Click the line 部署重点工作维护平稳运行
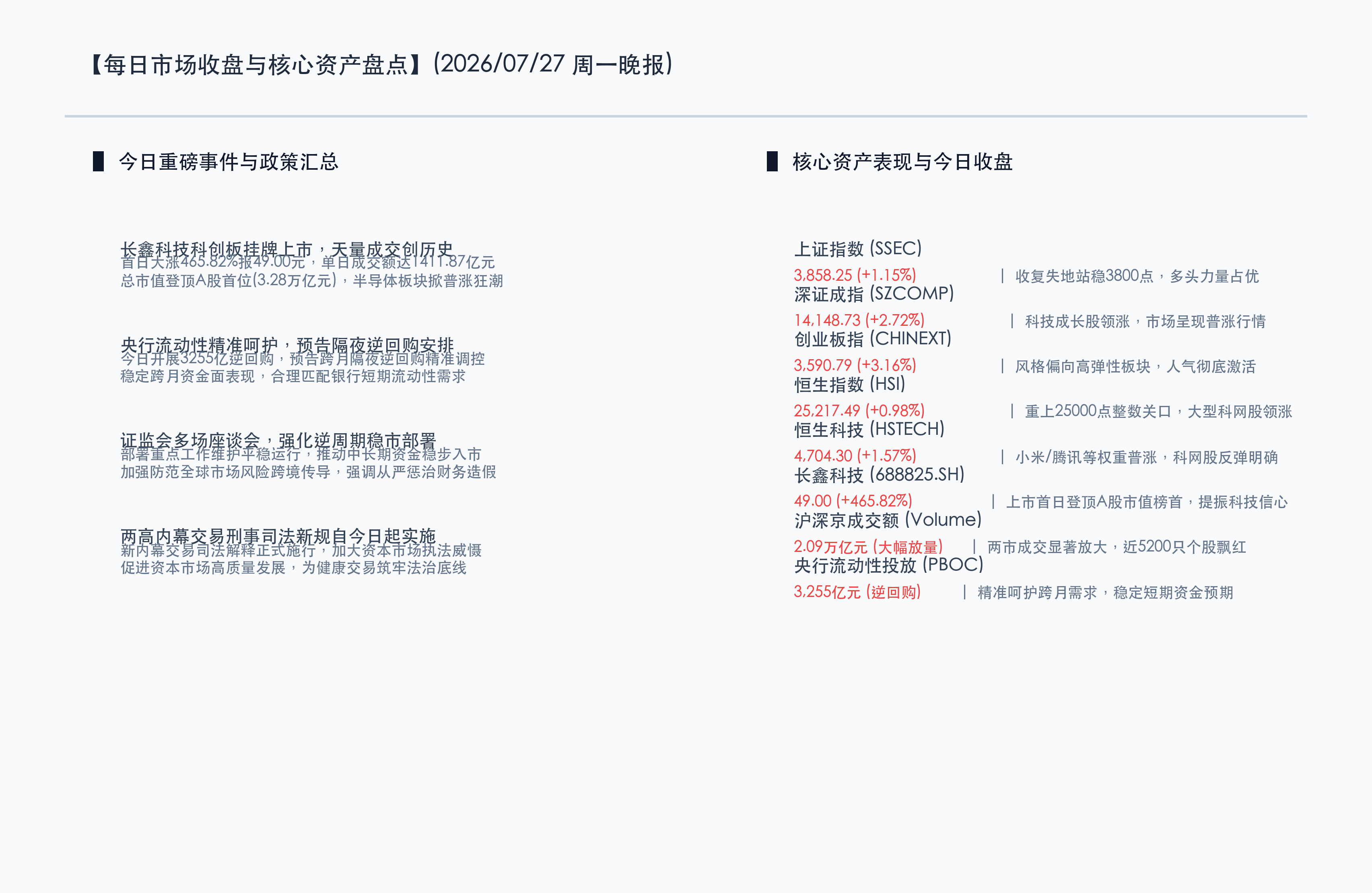The width and height of the screenshot is (1372, 893). [210, 454]
